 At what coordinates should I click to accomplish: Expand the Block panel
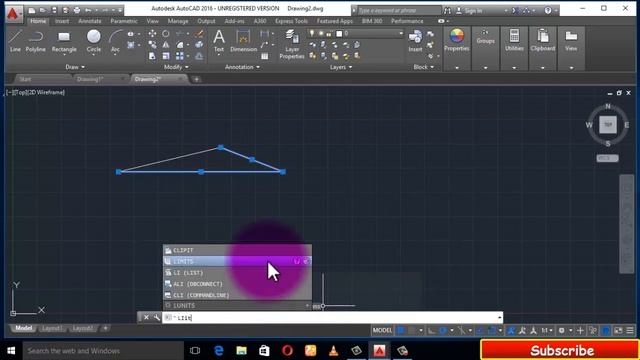point(424,67)
